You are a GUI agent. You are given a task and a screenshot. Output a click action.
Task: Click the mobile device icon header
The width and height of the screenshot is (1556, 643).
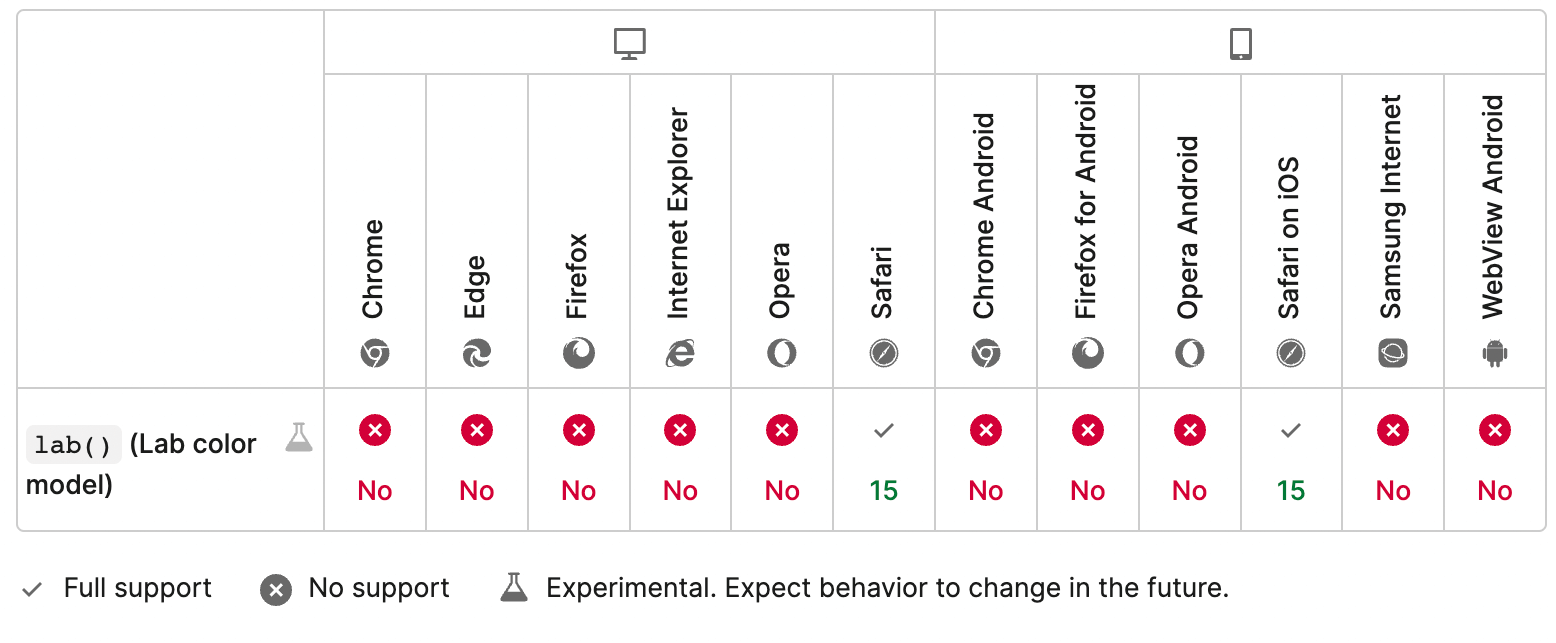pos(1240,43)
